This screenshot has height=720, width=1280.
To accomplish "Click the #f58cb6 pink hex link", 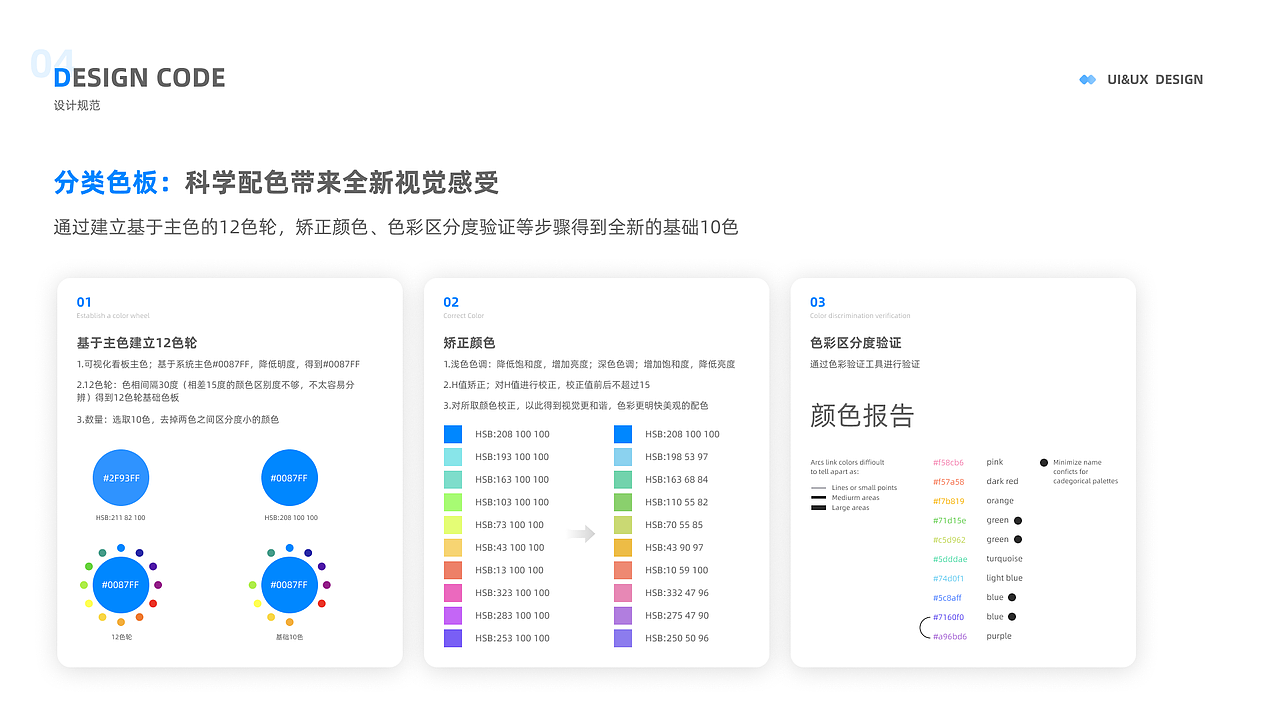I will 948,462.
